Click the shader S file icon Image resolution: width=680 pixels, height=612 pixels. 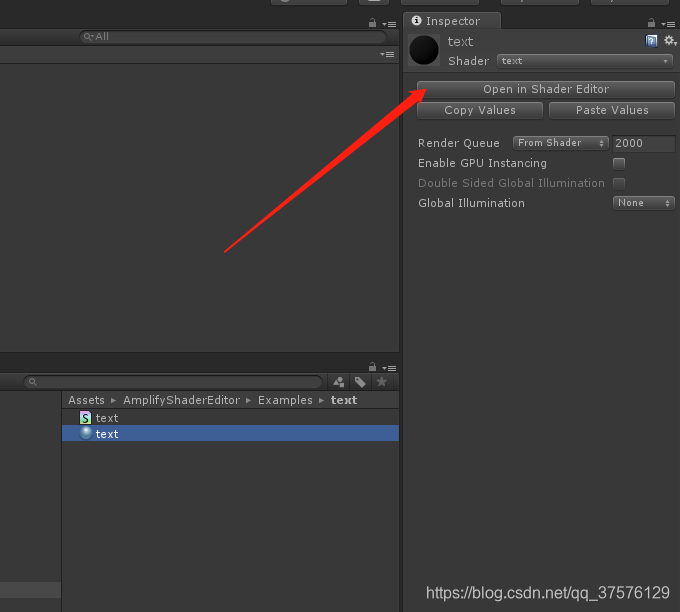pos(85,418)
